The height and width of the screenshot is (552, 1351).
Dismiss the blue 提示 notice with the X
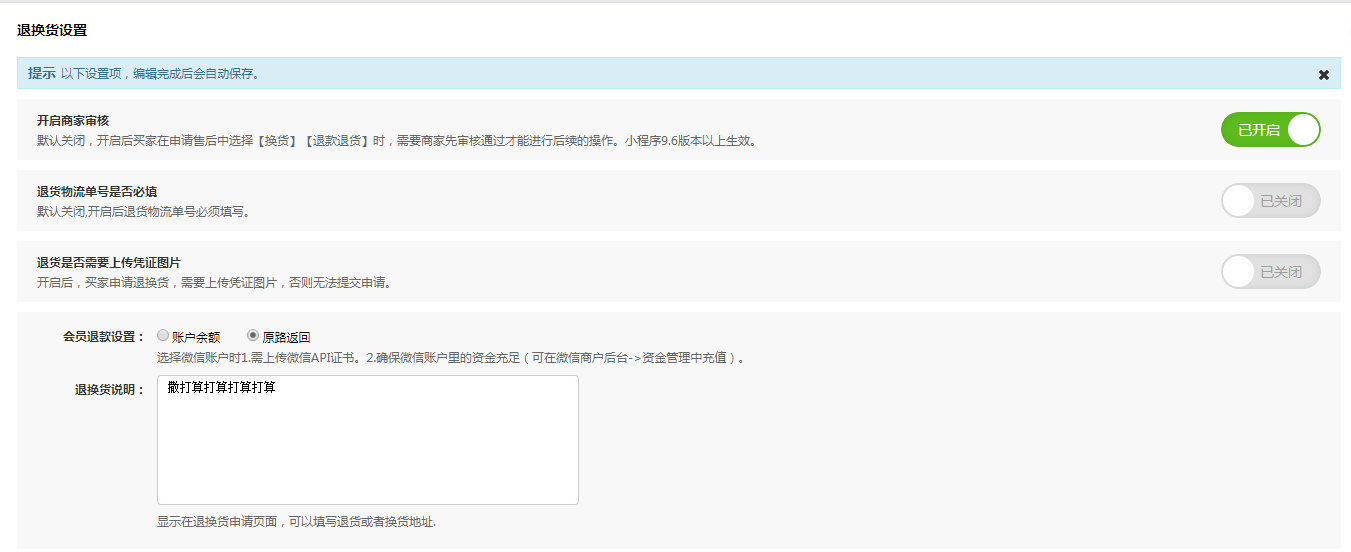pyautogui.click(x=1324, y=74)
